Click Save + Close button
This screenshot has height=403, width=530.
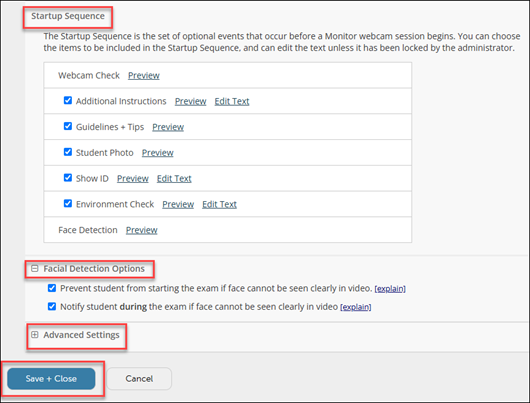tap(51, 379)
